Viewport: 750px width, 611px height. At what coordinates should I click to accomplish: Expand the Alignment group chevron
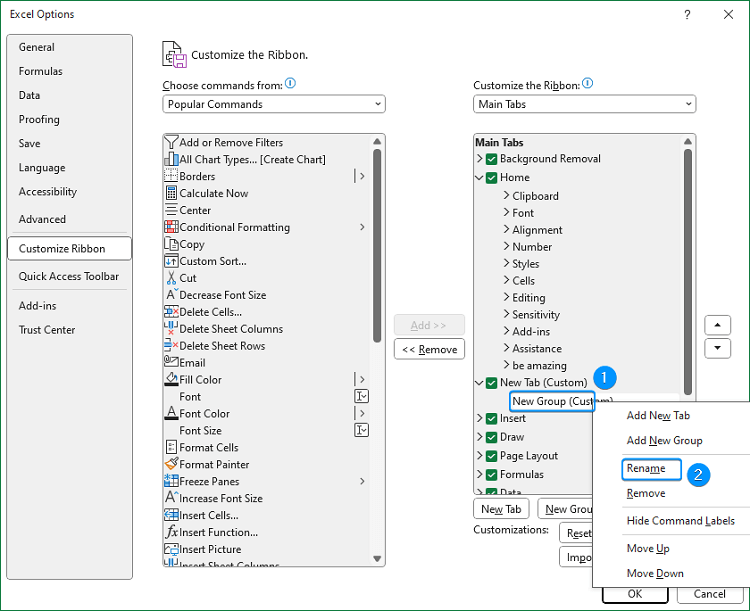pos(507,229)
